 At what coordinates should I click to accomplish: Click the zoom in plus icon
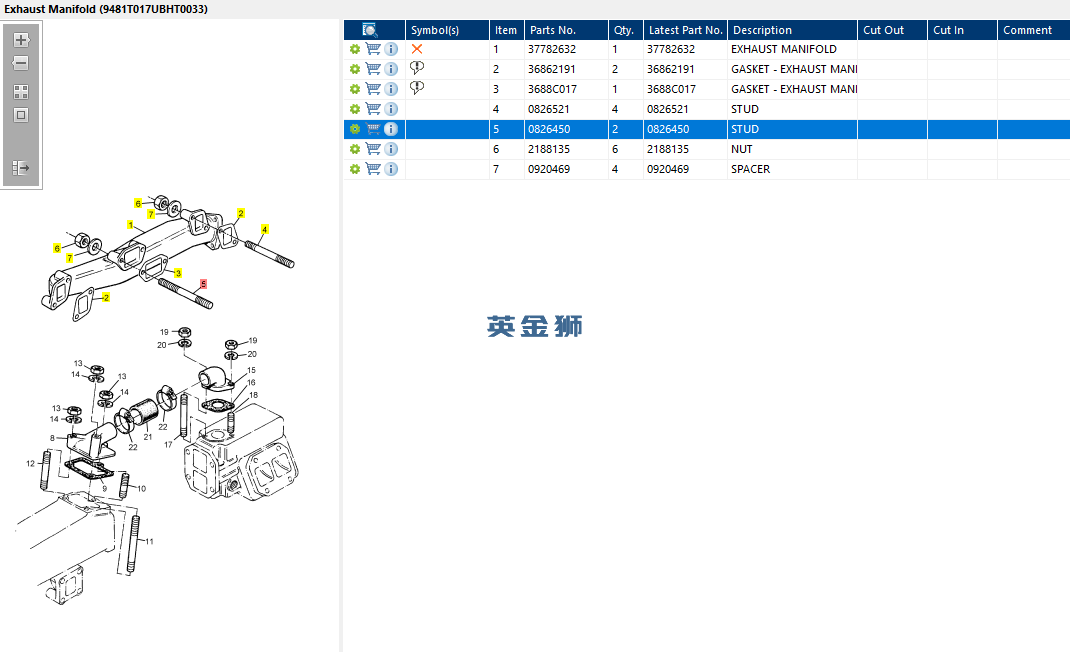pyautogui.click(x=21, y=40)
